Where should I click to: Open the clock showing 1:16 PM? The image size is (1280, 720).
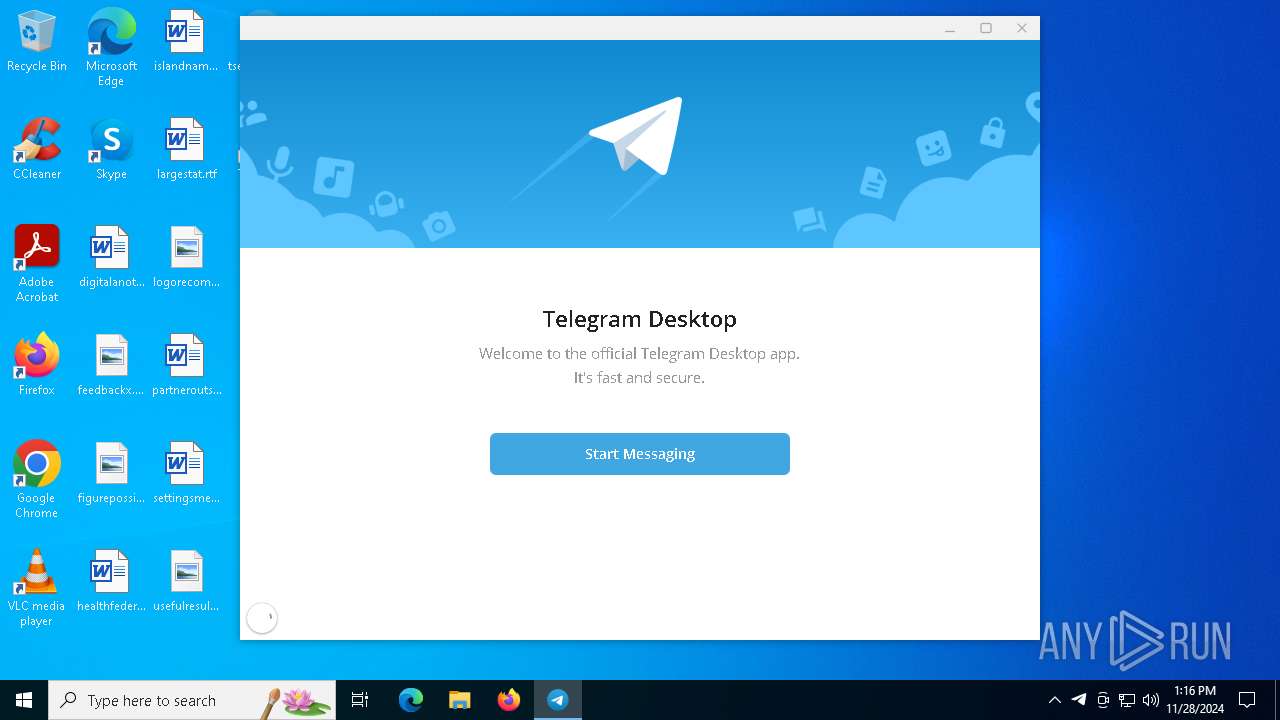pos(1195,700)
